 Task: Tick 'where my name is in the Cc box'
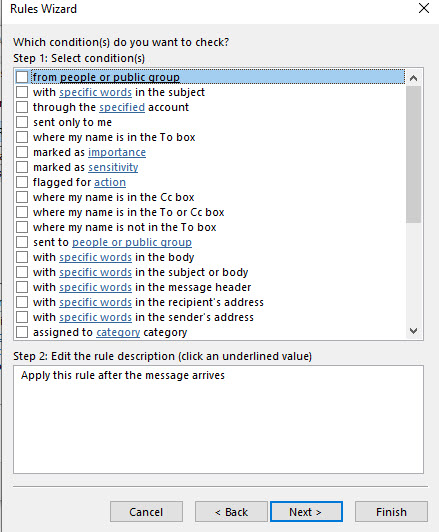[x=22, y=197]
